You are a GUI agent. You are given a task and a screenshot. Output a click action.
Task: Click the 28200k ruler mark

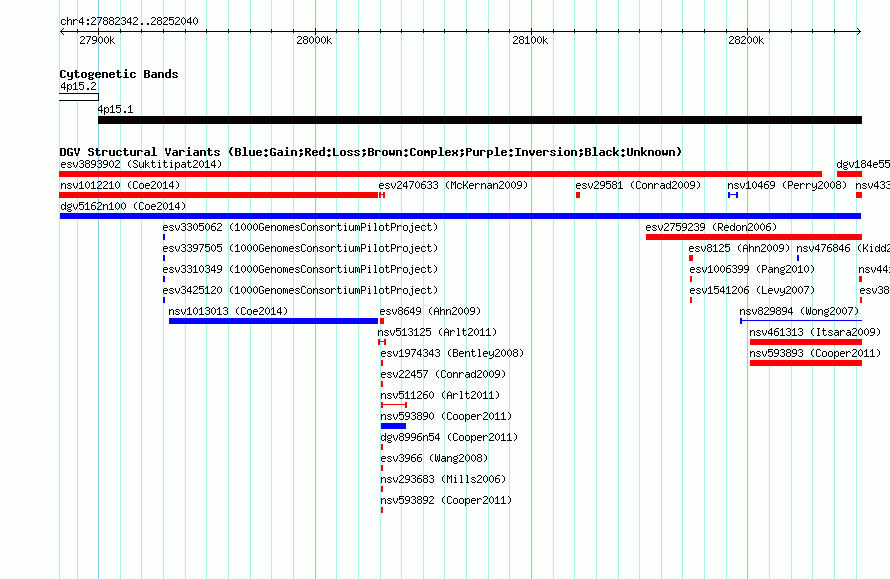(746, 40)
